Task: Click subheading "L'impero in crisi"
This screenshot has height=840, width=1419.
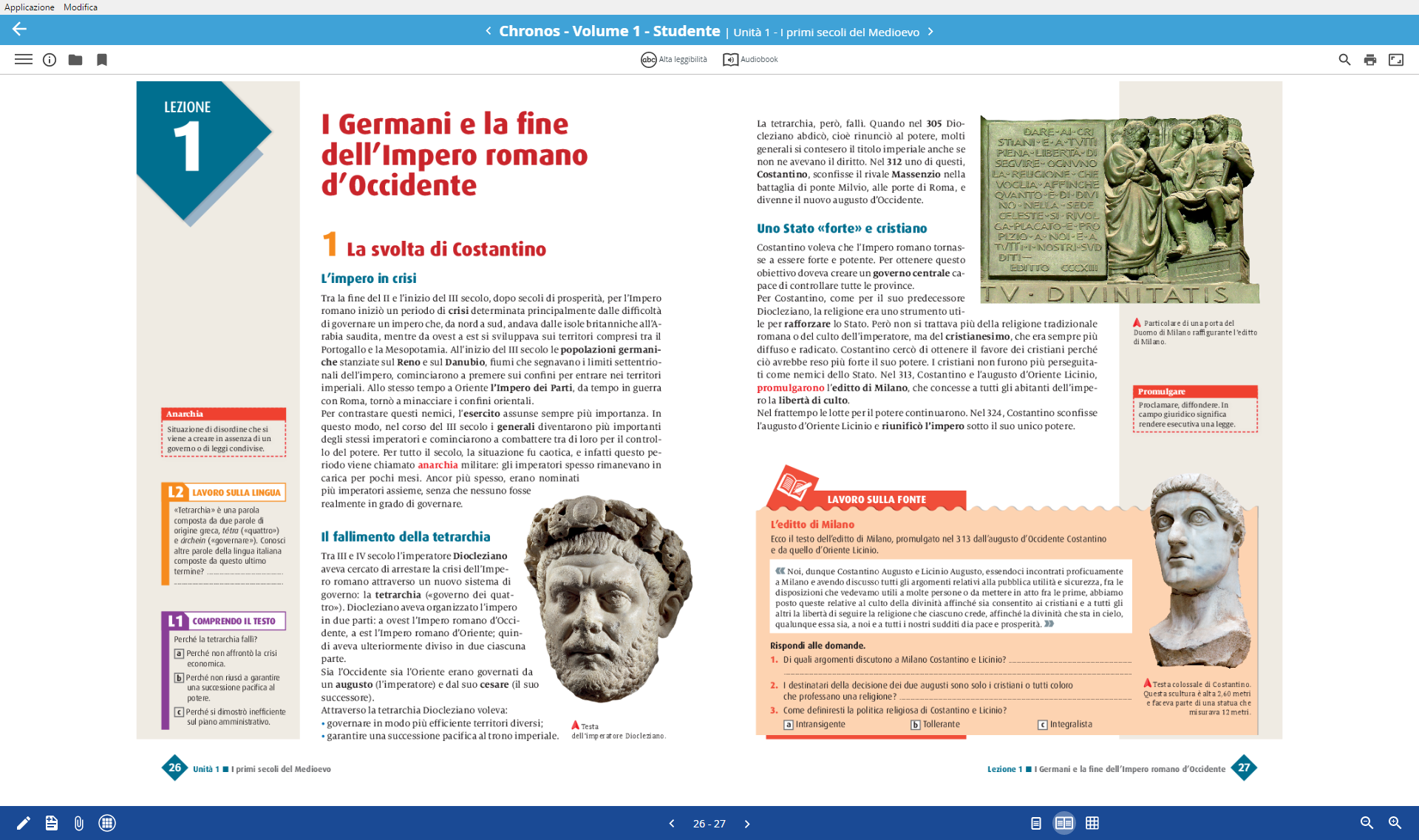Action: 369,279
